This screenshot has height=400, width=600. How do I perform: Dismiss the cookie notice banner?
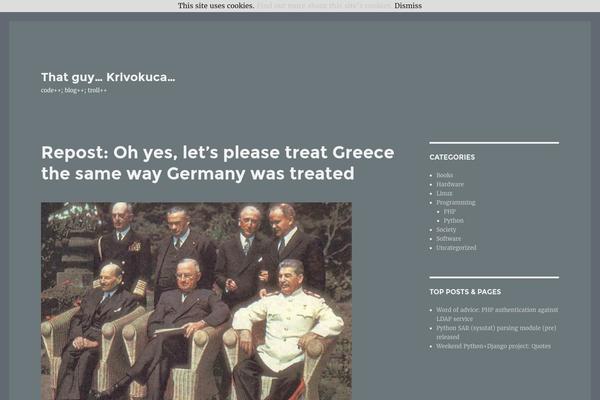408,6
